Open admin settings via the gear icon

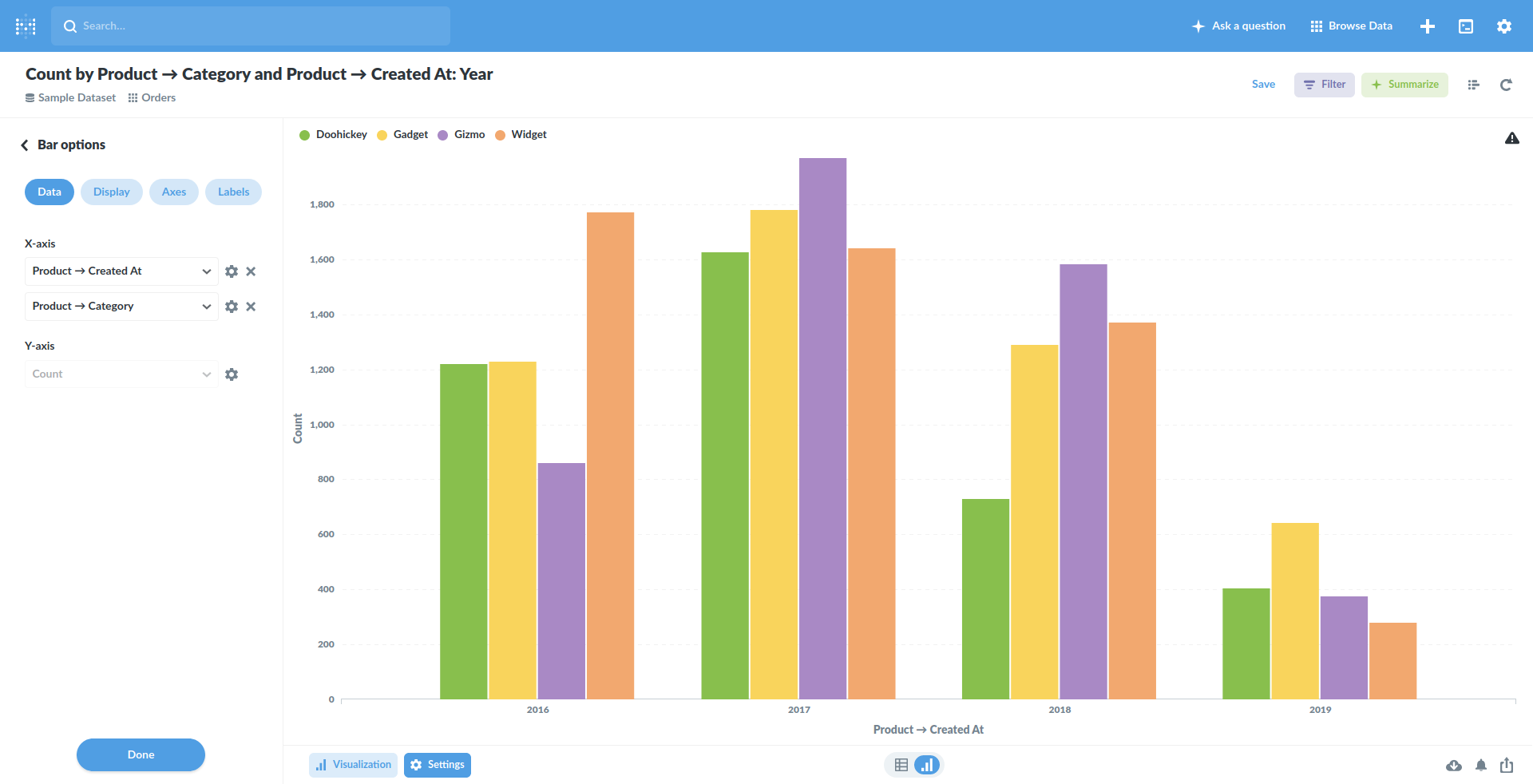click(x=1504, y=26)
